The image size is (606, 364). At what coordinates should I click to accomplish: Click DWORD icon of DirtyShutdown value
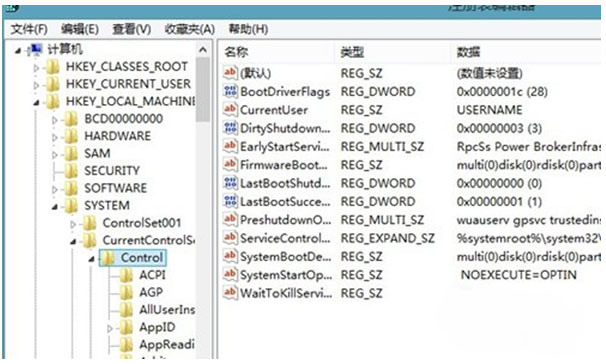pyautogui.click(x=230, y=128)
